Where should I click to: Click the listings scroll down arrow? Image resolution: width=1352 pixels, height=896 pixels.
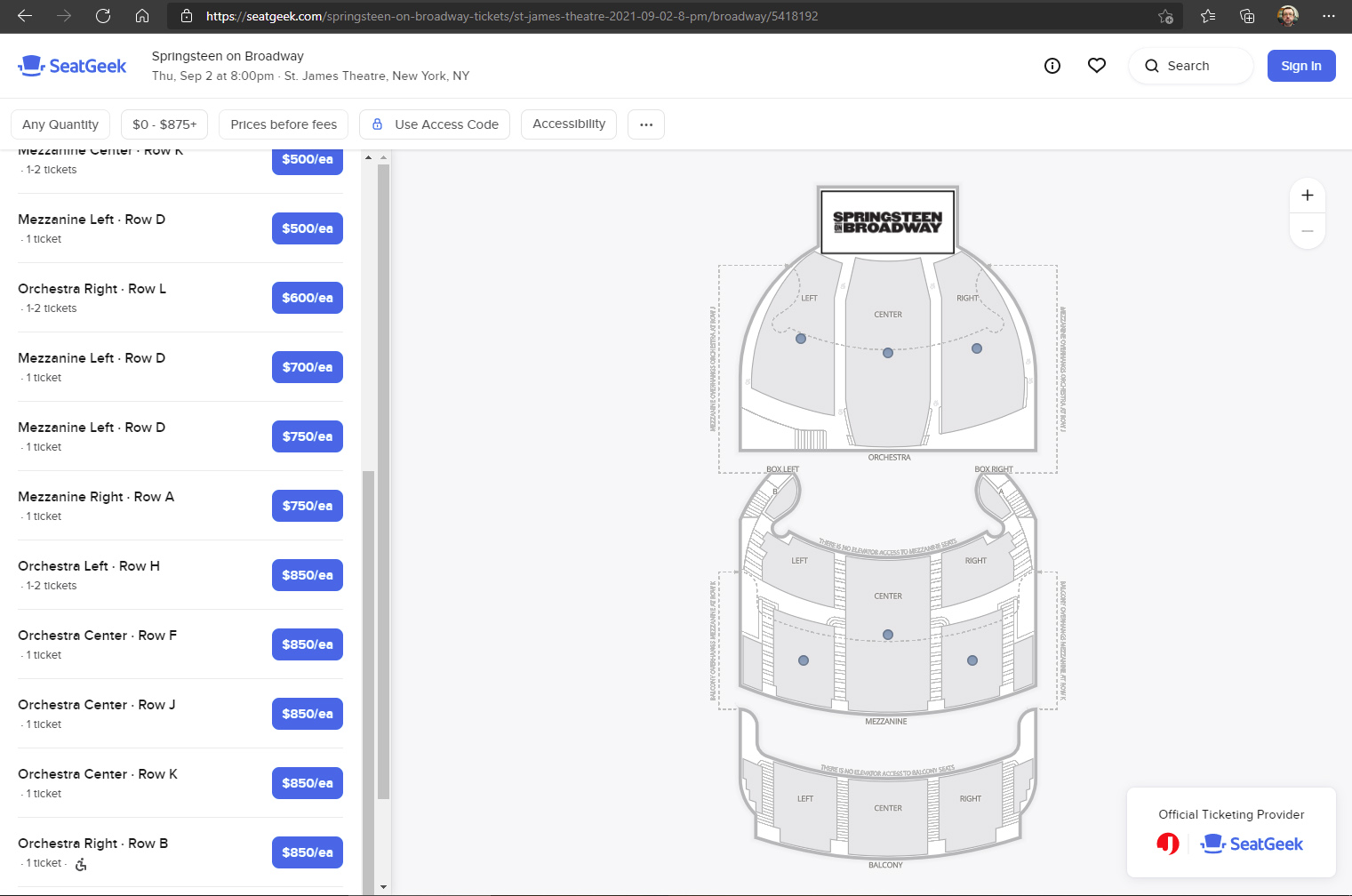pyautogui.click(x=384, y=886)
